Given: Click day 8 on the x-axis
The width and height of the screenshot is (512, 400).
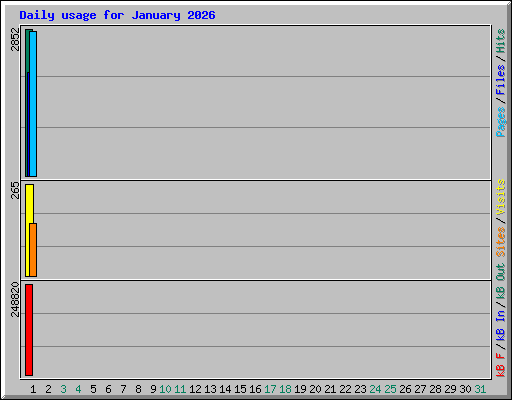Looking at the screenshot, I should click(x=138, y=389).
